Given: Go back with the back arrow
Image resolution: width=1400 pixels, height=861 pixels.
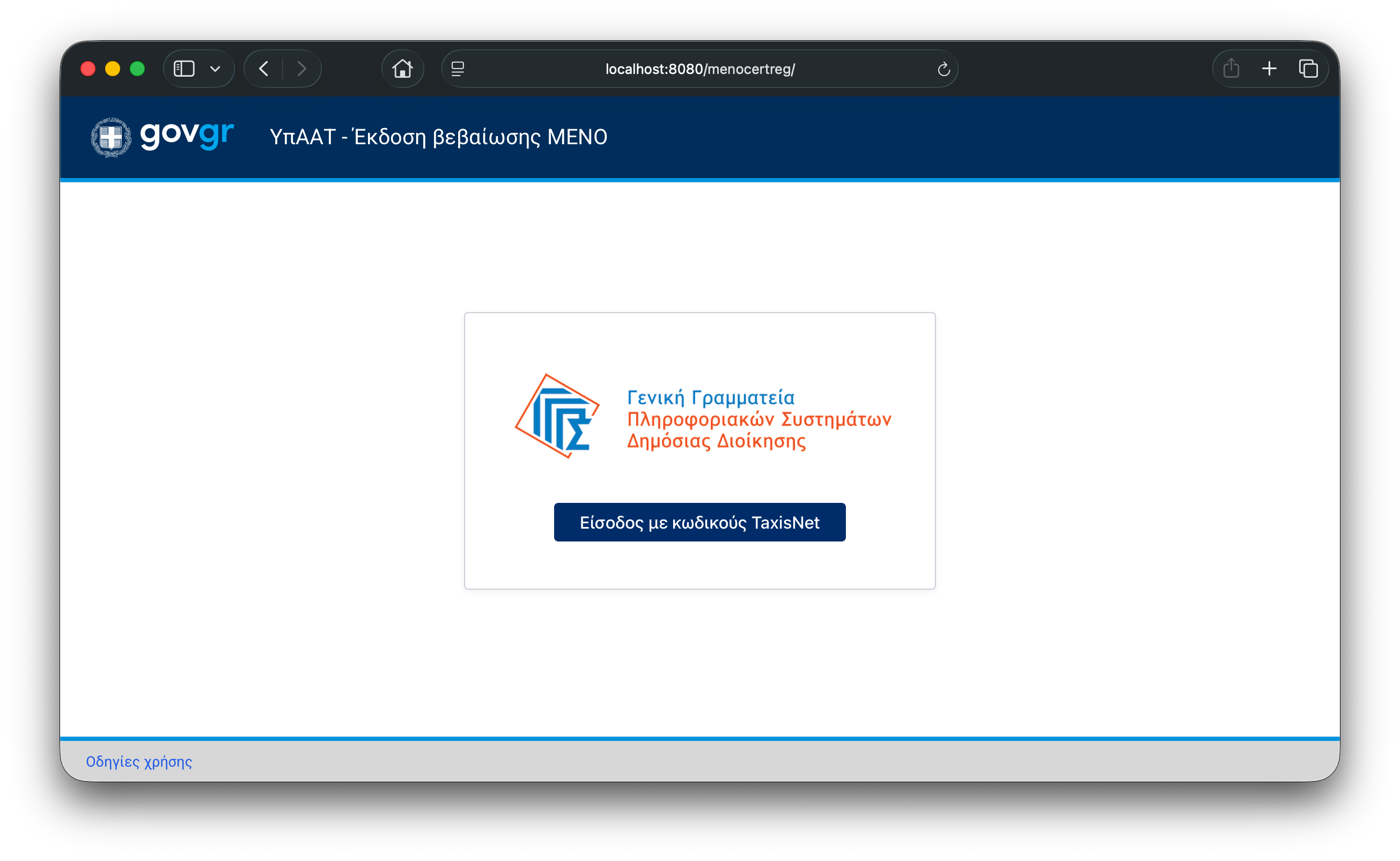Looking at the screenshot, I should pos(264,69).
